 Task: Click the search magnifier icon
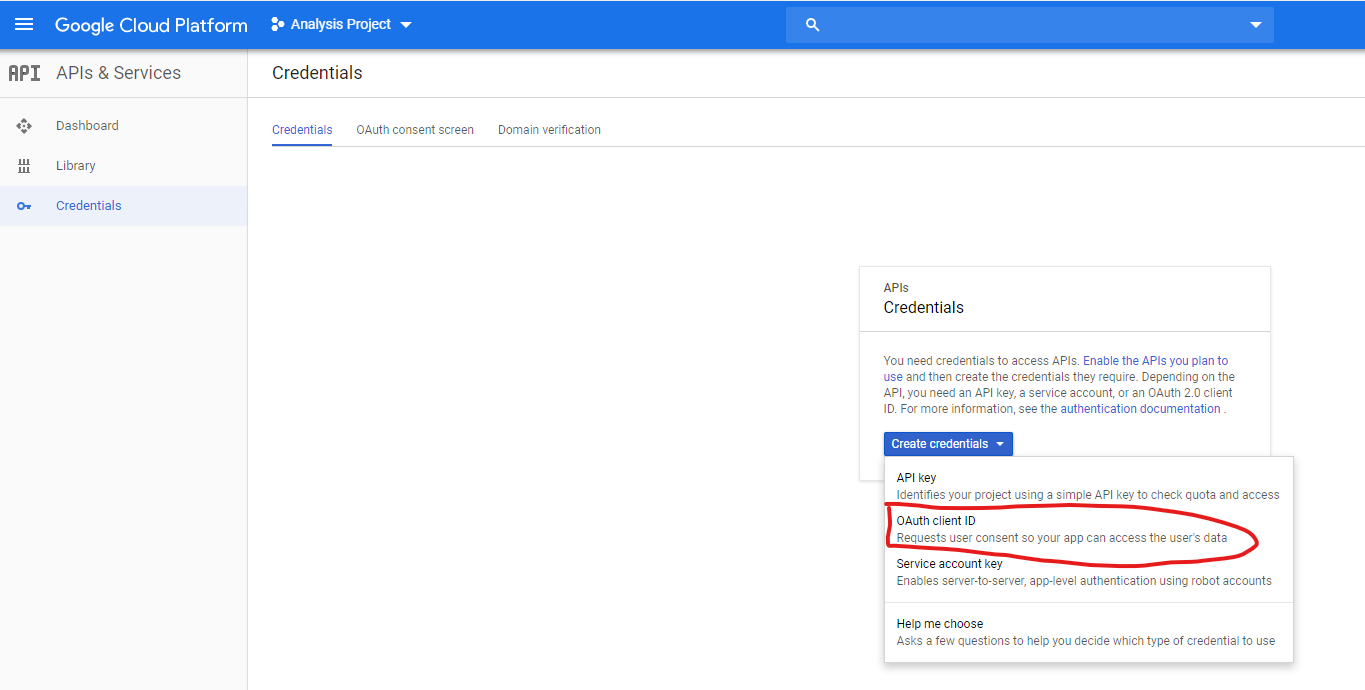tap(812, 25)
